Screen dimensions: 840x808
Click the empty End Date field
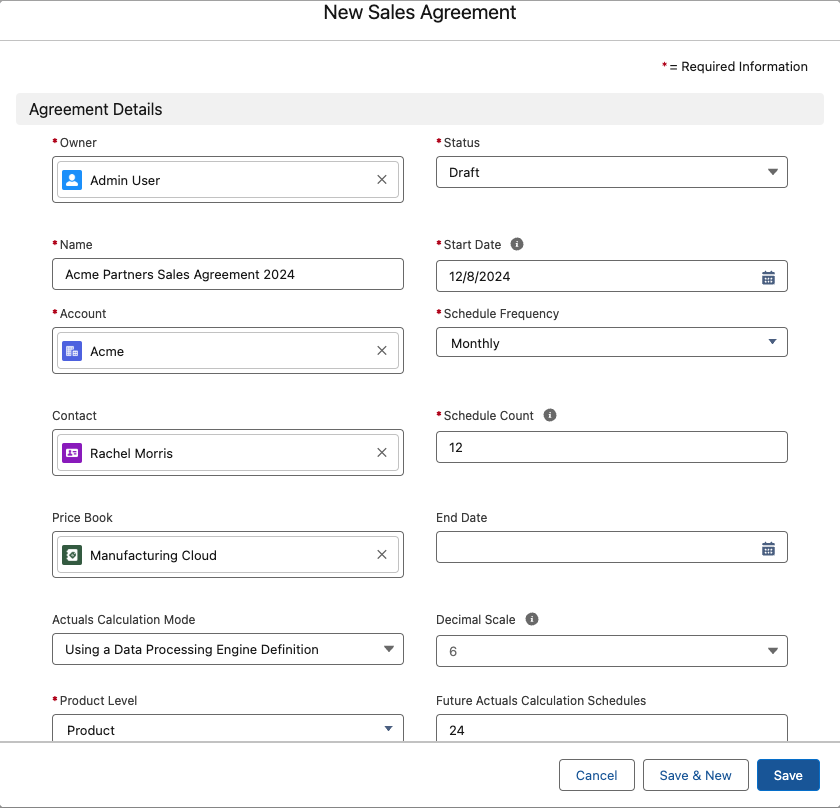pyautogui.click(x=612, y=547)
